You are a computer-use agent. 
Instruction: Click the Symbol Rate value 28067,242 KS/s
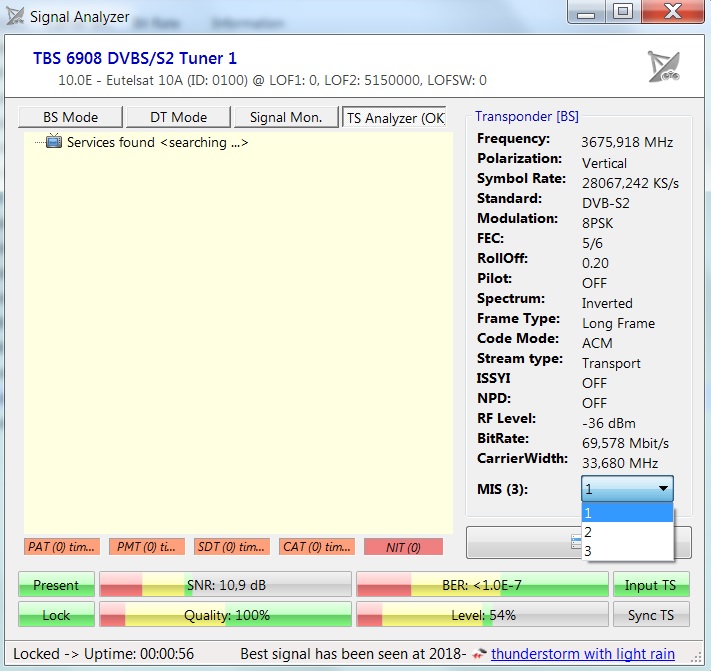pos(630,183)
